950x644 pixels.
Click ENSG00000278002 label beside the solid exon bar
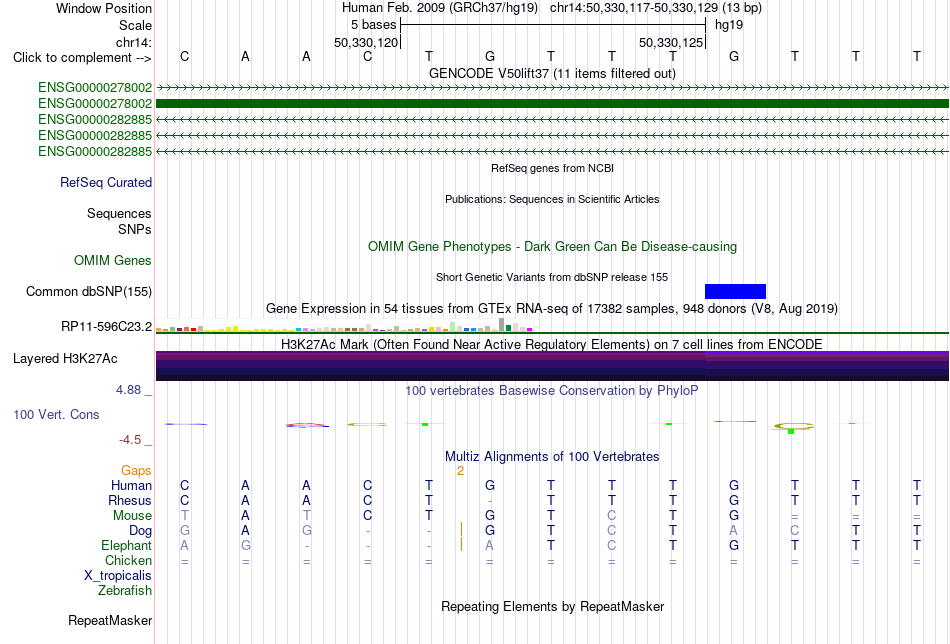[x=95, y=104]
